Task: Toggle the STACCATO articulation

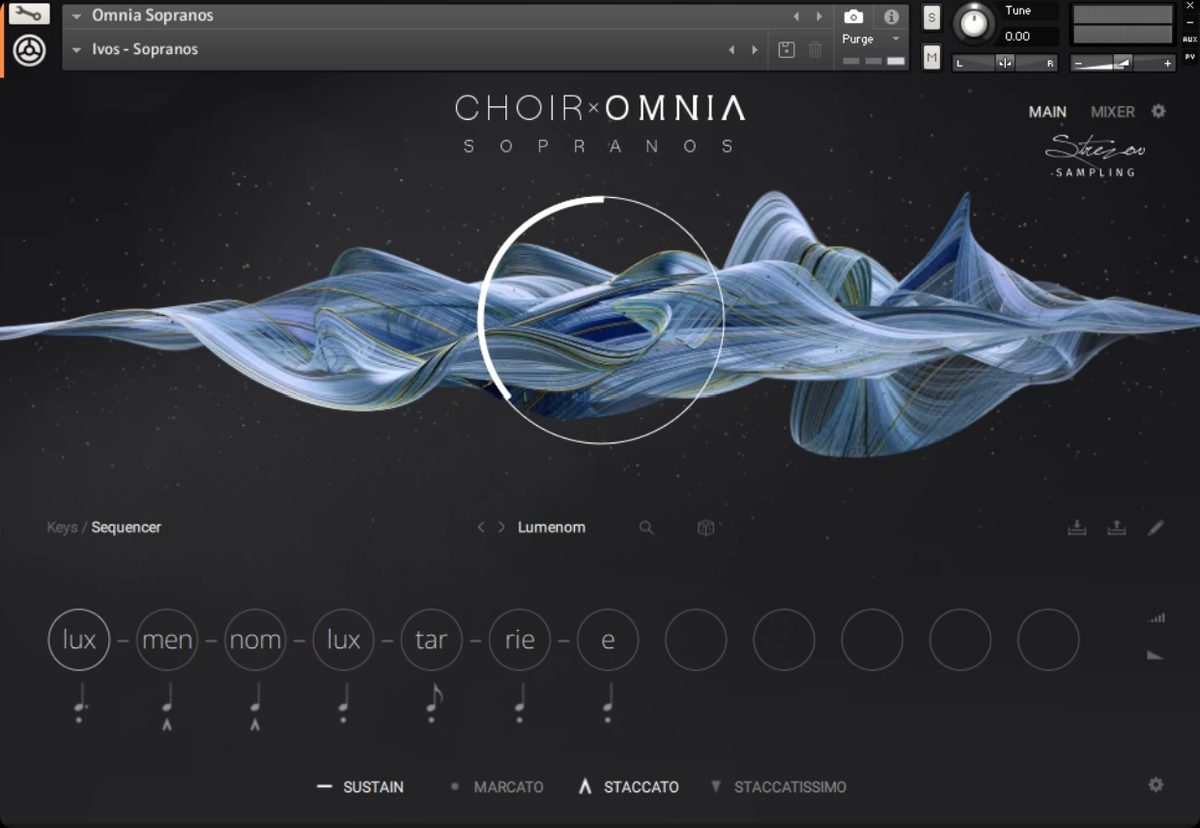Action: (x=629, y=787)
